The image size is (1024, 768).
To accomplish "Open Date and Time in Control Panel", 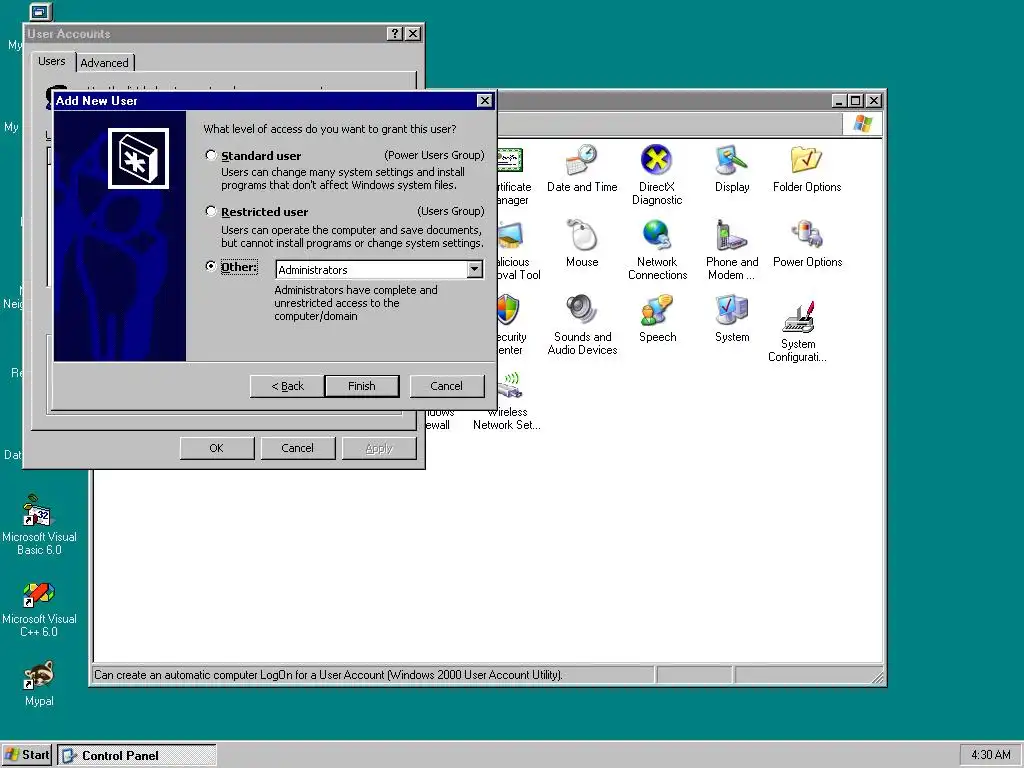I will coord(582,168).
